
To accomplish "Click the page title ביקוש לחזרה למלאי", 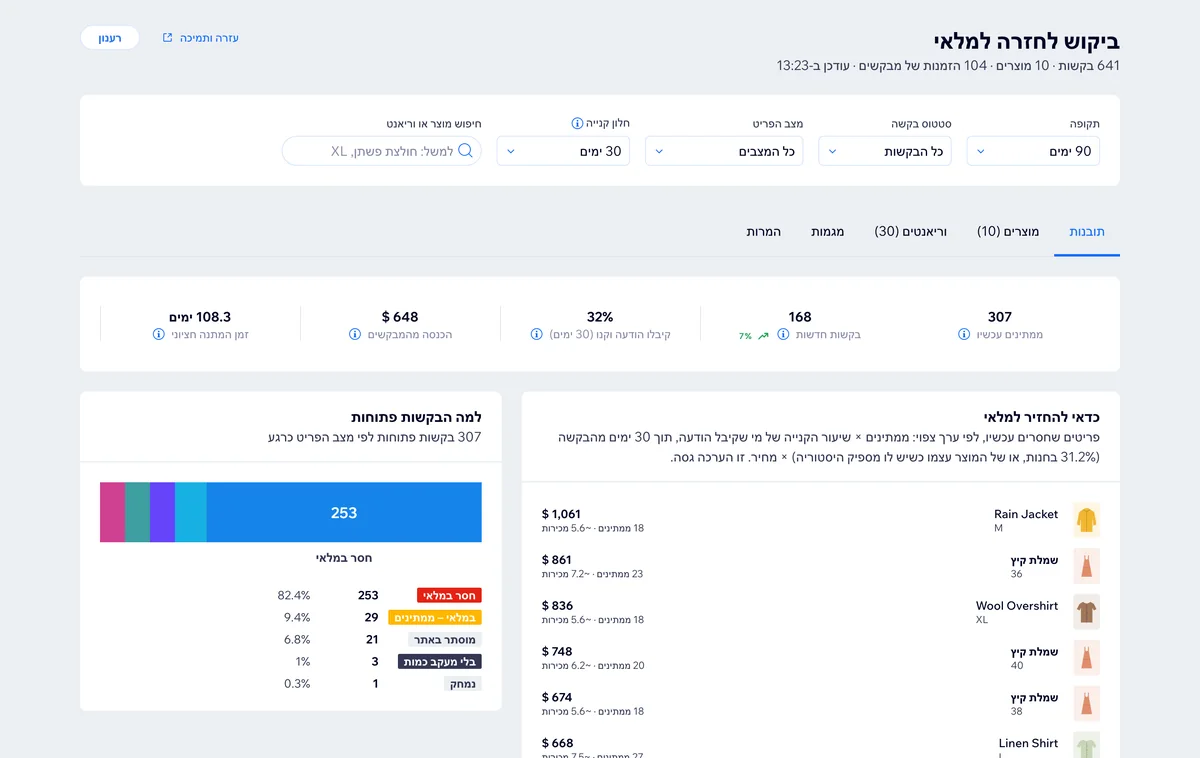I will pyautogui.click(x=1026, y=41).
